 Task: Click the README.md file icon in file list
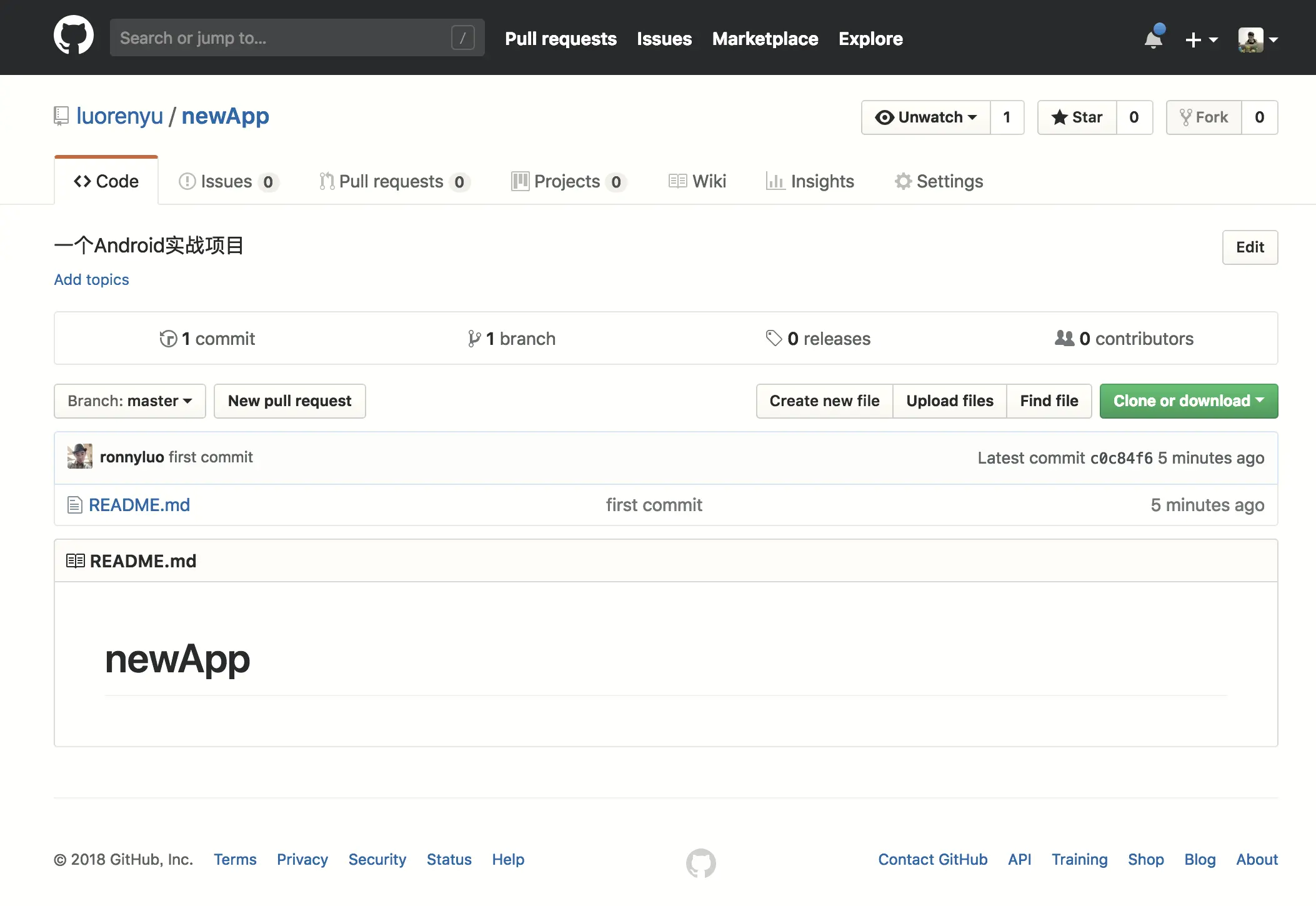(x=74, y=505)
